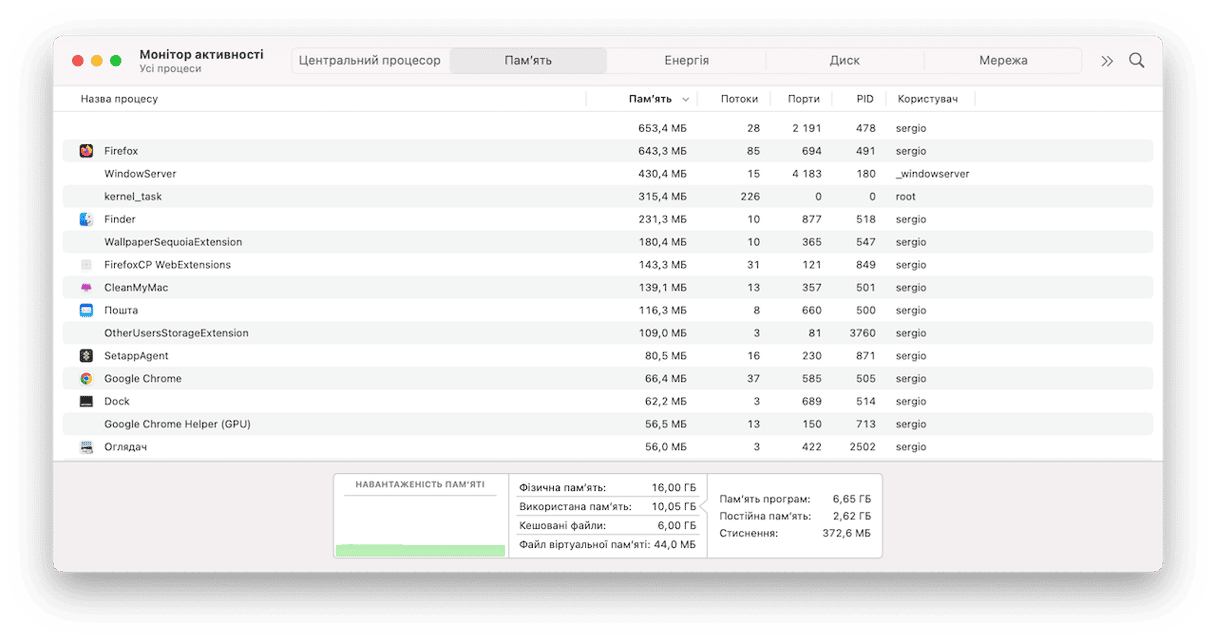
Task: Select the kernel_task process row
Action: pos(608,197)
